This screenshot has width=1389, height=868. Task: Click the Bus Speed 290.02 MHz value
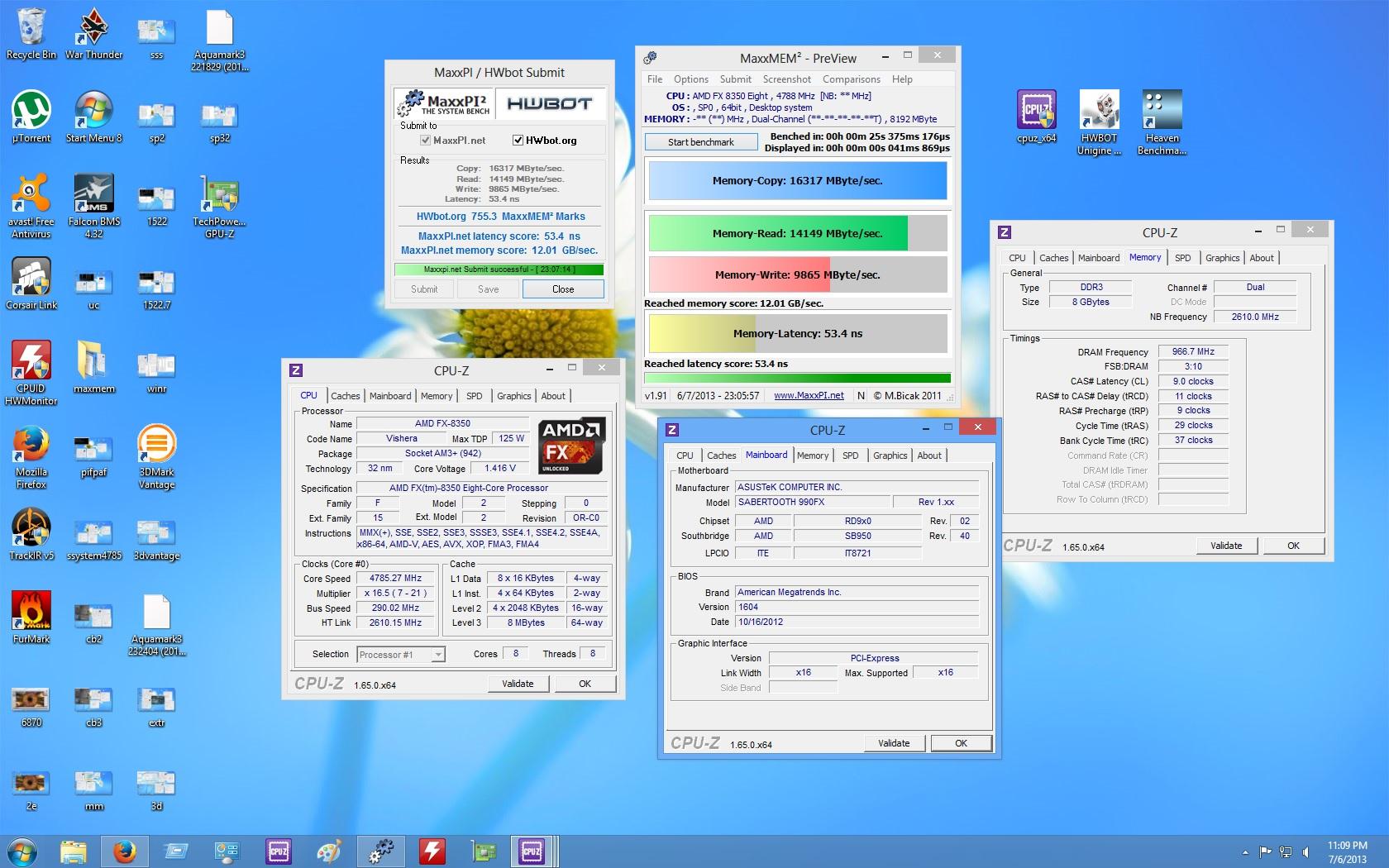tap(395, 608)
